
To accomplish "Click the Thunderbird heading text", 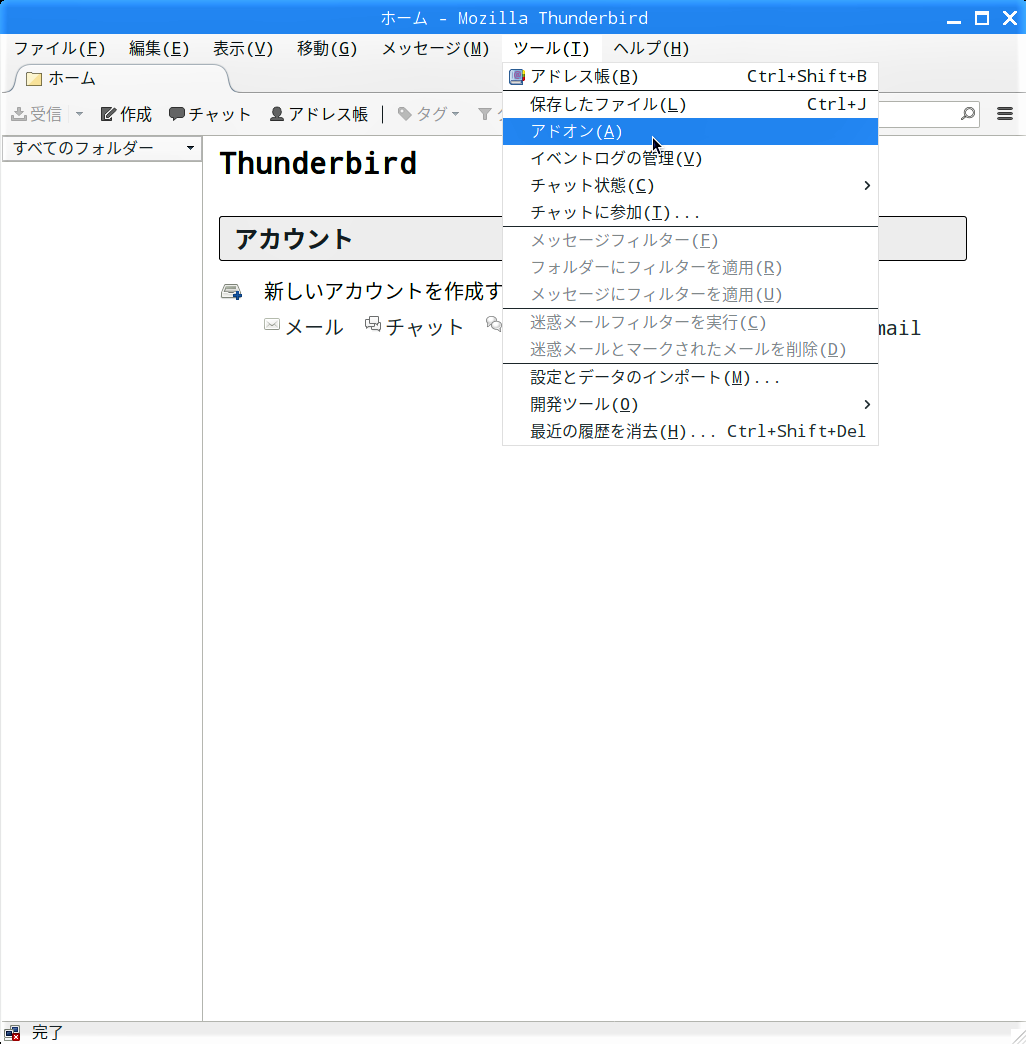I will tap(318, 164).
